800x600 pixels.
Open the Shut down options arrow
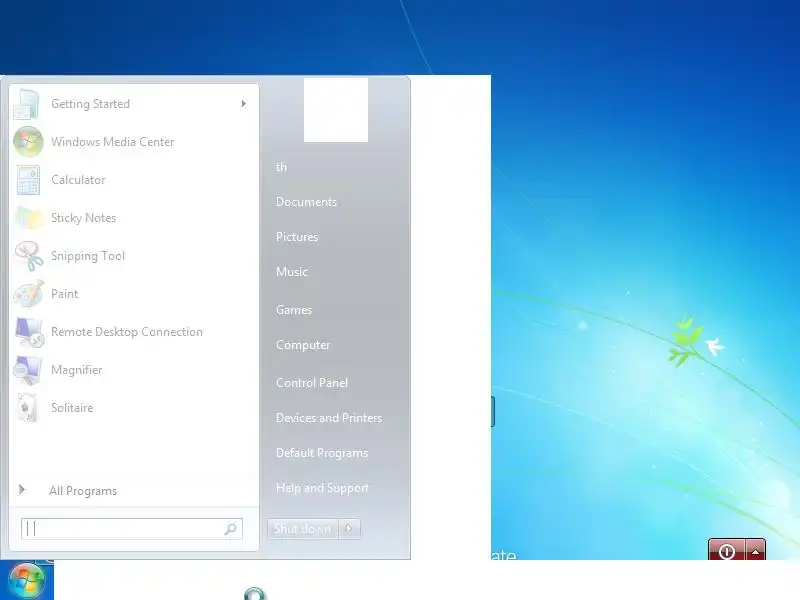(x=349, y=529)
